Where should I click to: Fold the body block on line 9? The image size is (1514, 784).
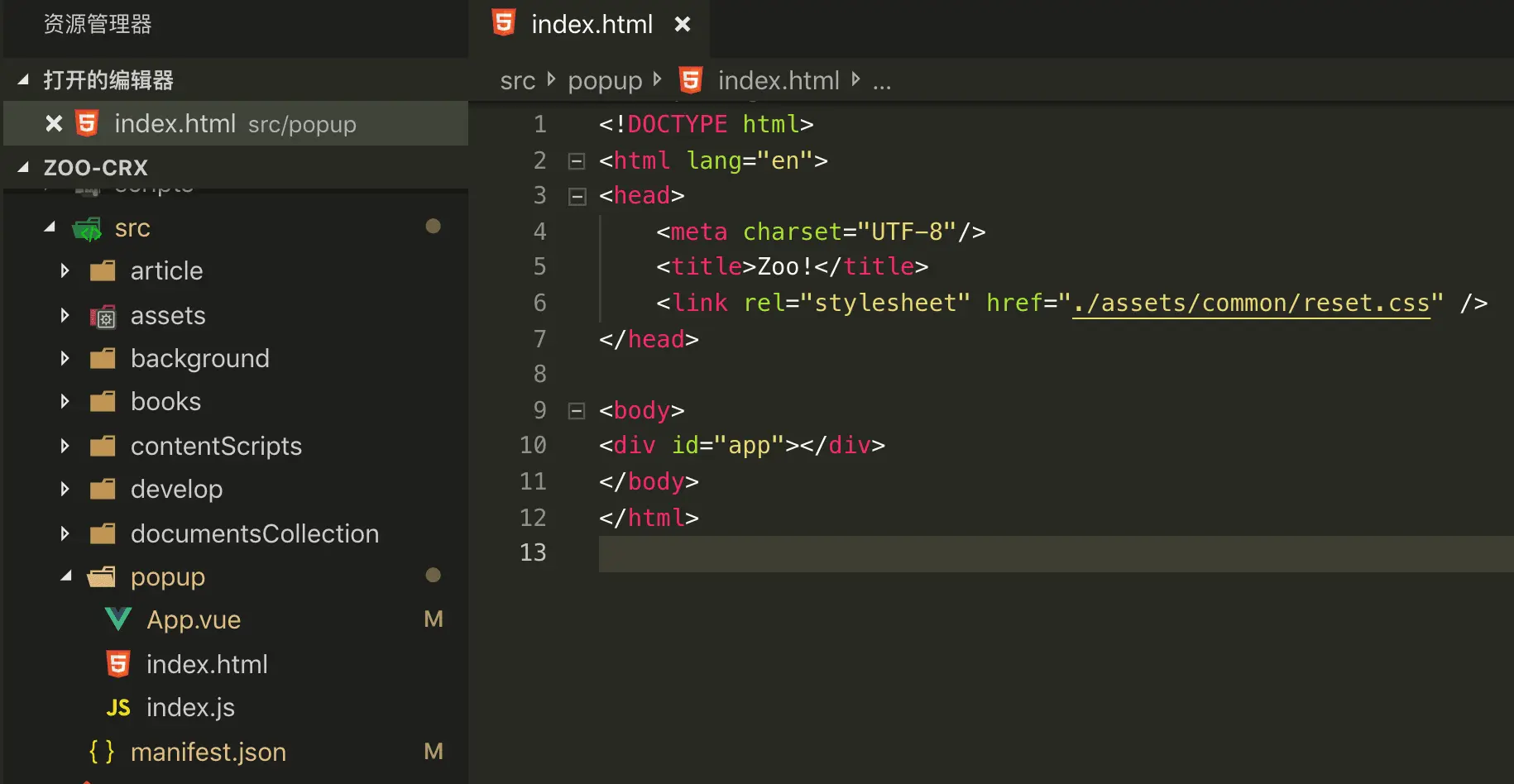(x=577, y=411)
